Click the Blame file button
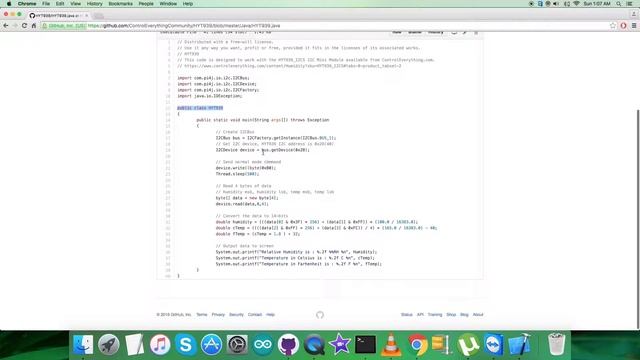This screenshot has height=360, width=640. 414,32
